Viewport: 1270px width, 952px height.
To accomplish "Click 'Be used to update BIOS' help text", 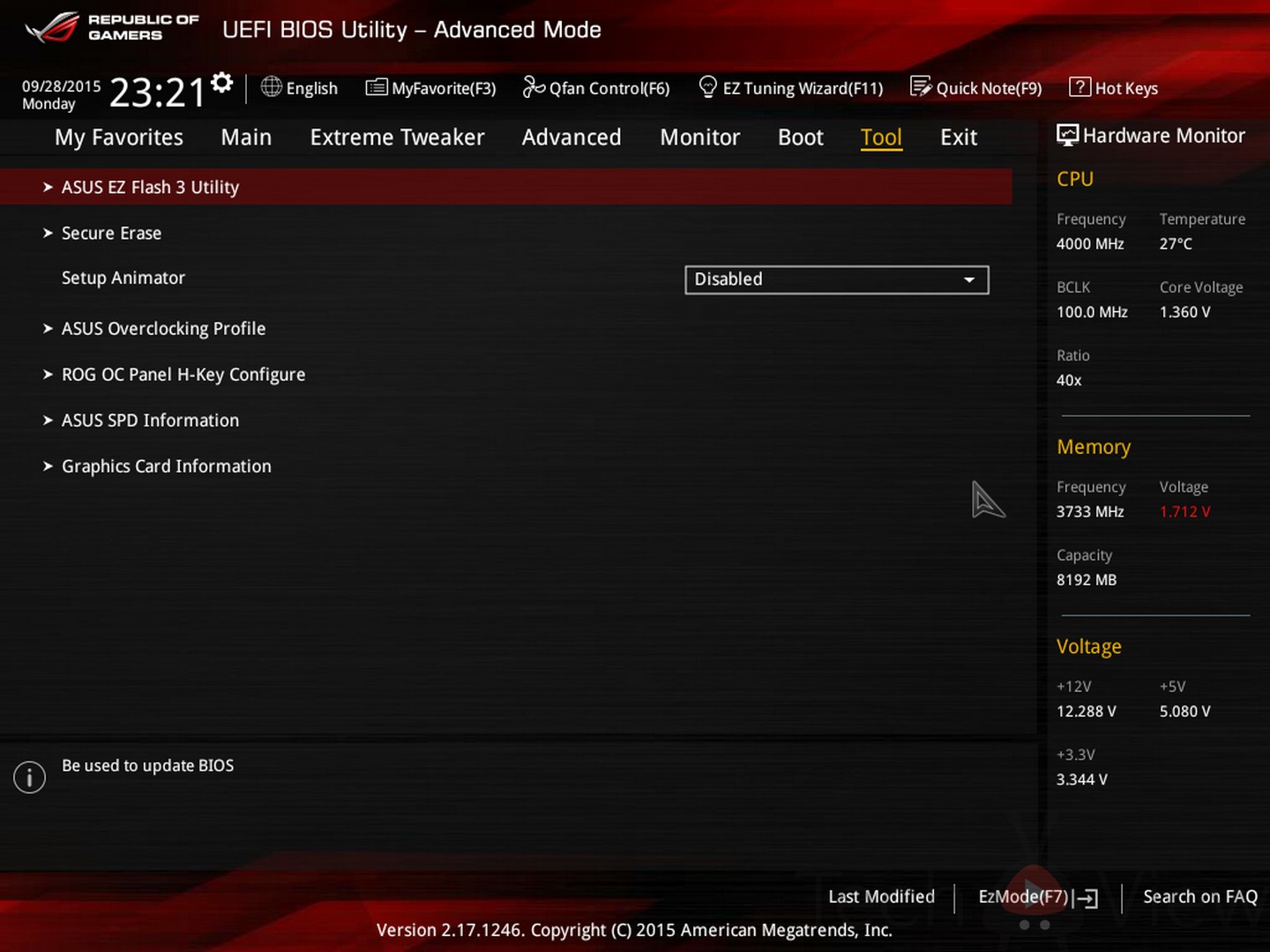I will (x=147, y=766).
